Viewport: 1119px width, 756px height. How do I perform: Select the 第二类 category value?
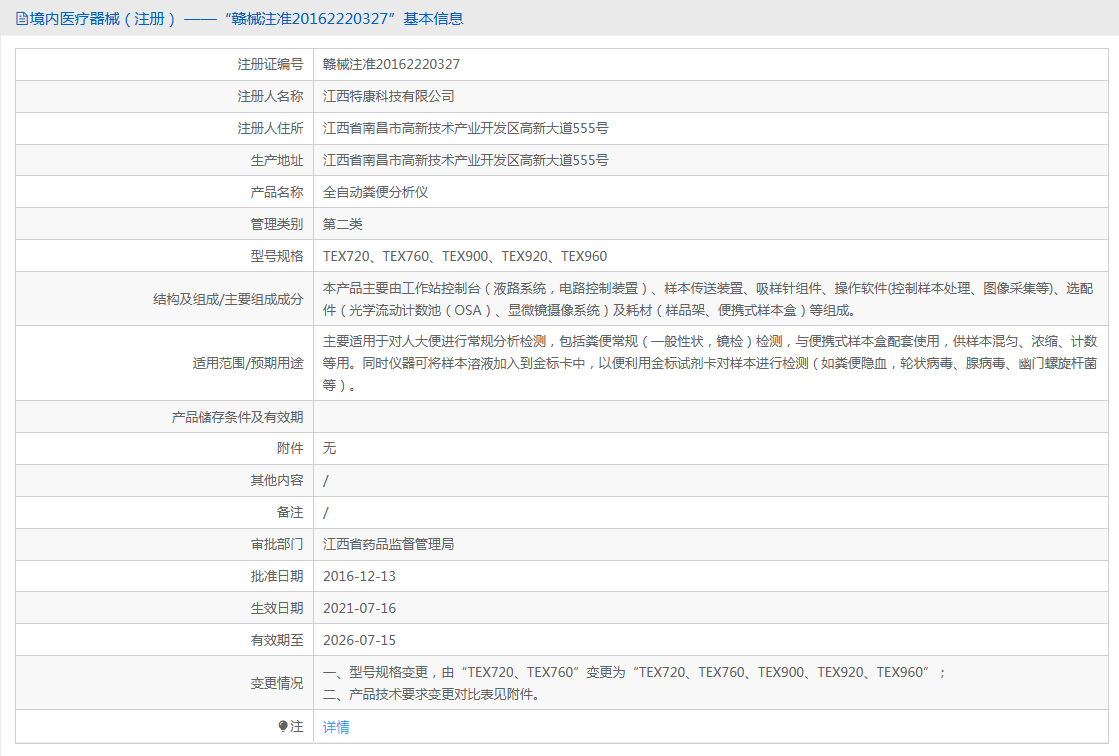click(343, 224)
